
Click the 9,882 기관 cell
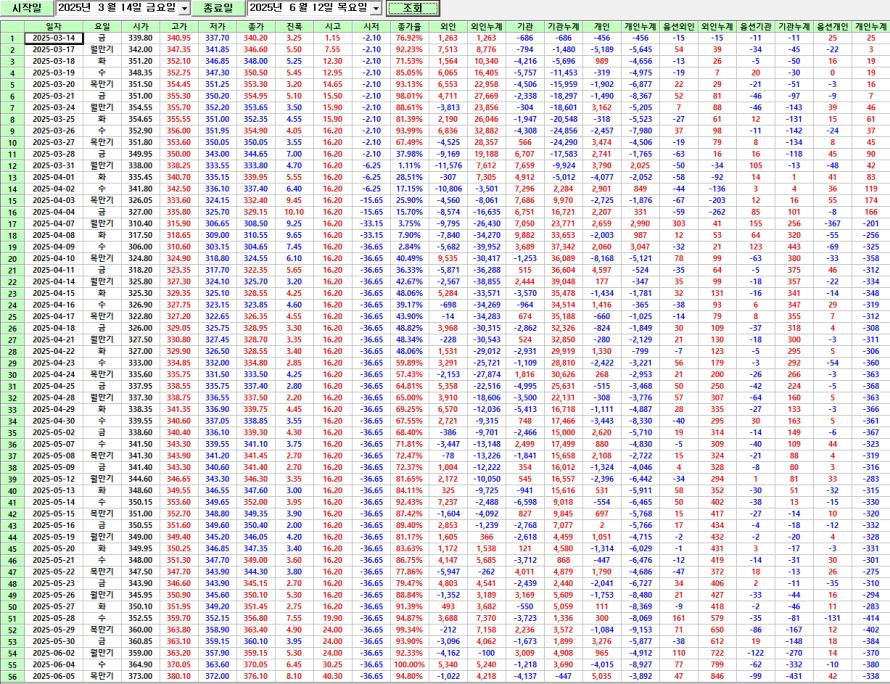524,236
